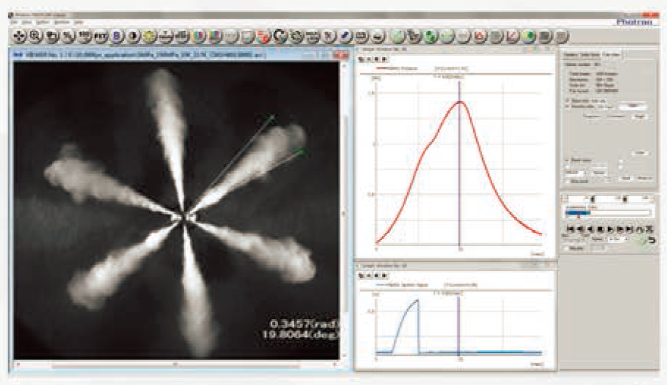Select the magnifier zoom tool
This screenshot has width=667, height=385.
36,37
